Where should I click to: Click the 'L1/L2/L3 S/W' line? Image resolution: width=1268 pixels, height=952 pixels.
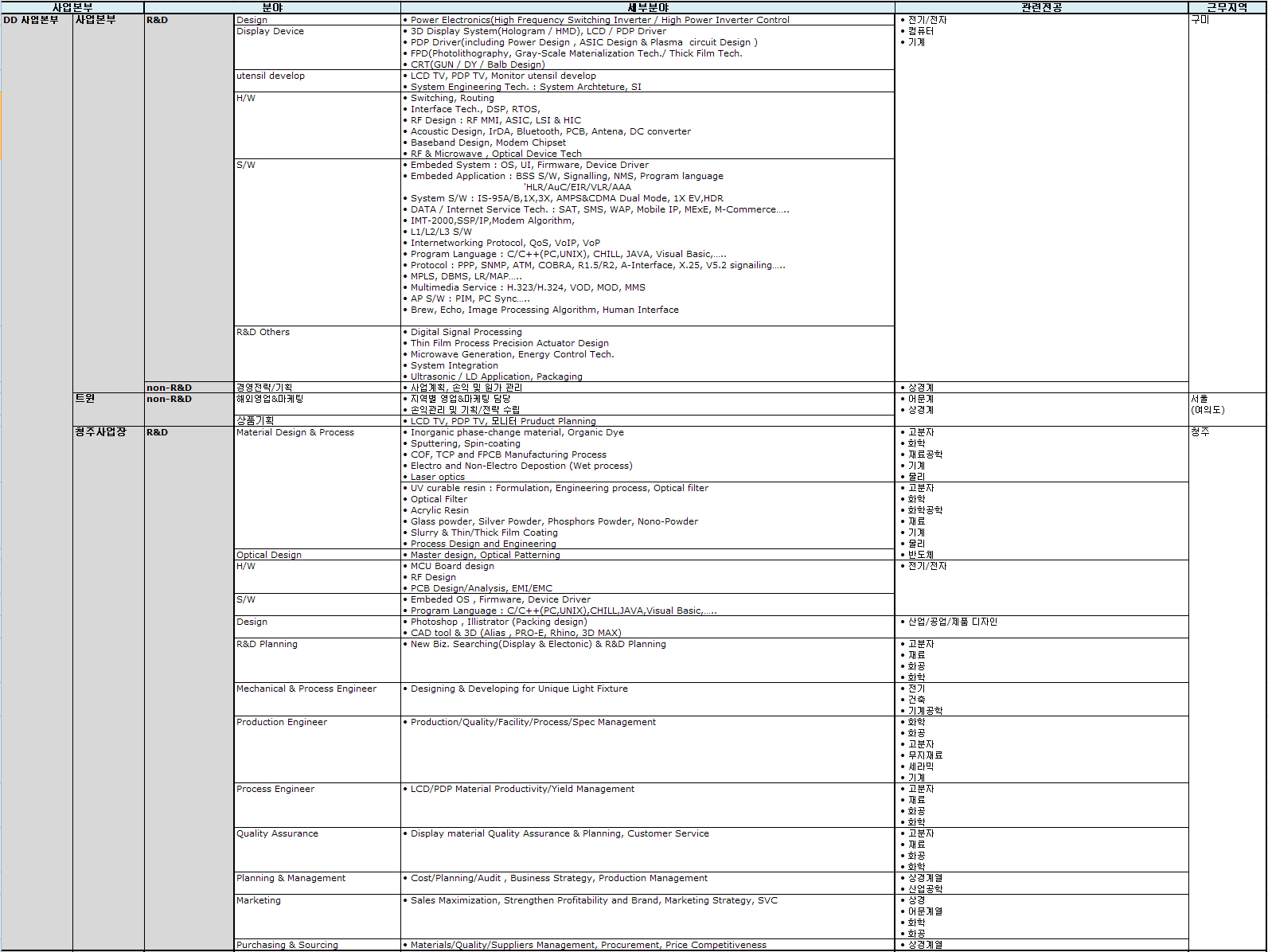pyautogui.click(x=437, y=232)
